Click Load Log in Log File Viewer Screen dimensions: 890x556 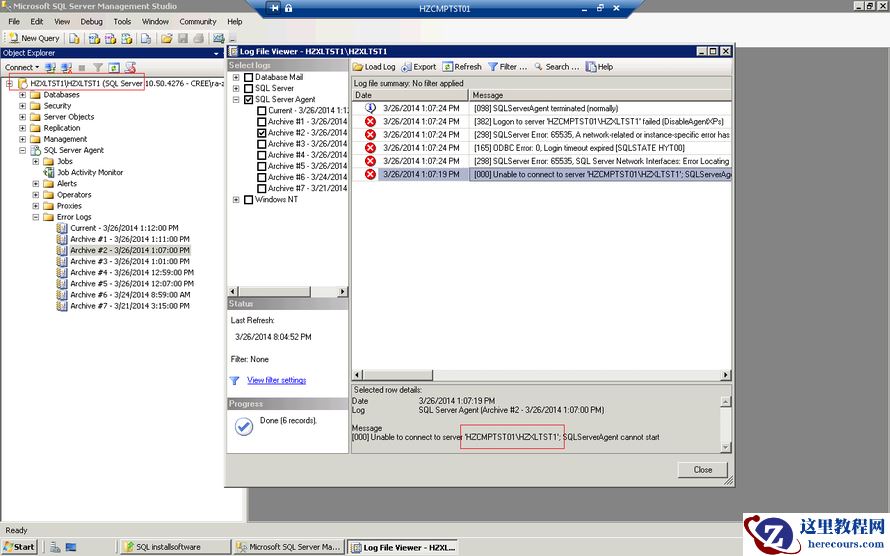[x=374, y=67]
